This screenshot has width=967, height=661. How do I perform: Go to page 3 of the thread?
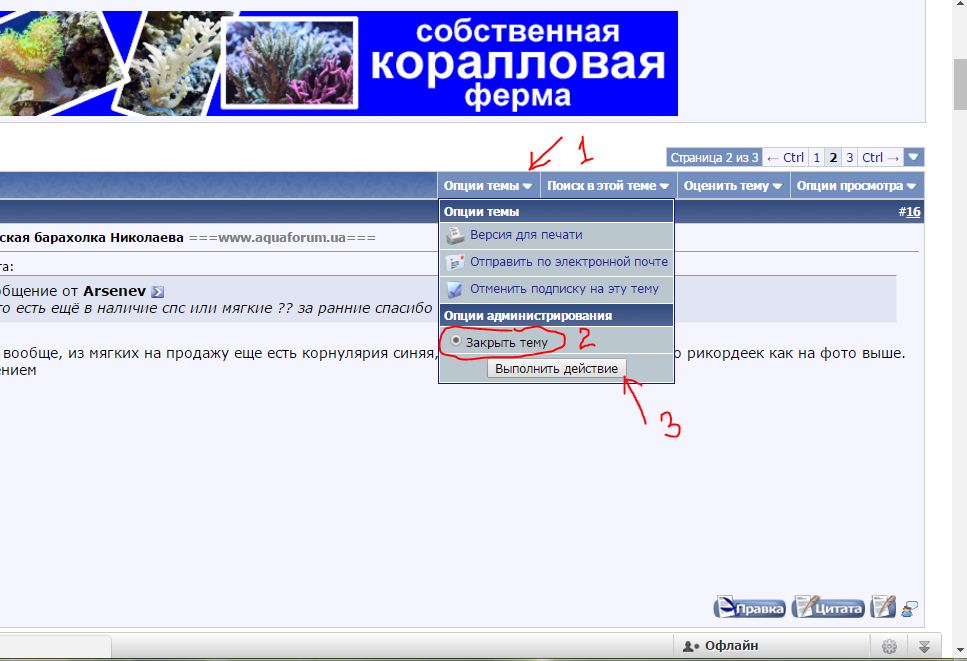click(849, 157)
